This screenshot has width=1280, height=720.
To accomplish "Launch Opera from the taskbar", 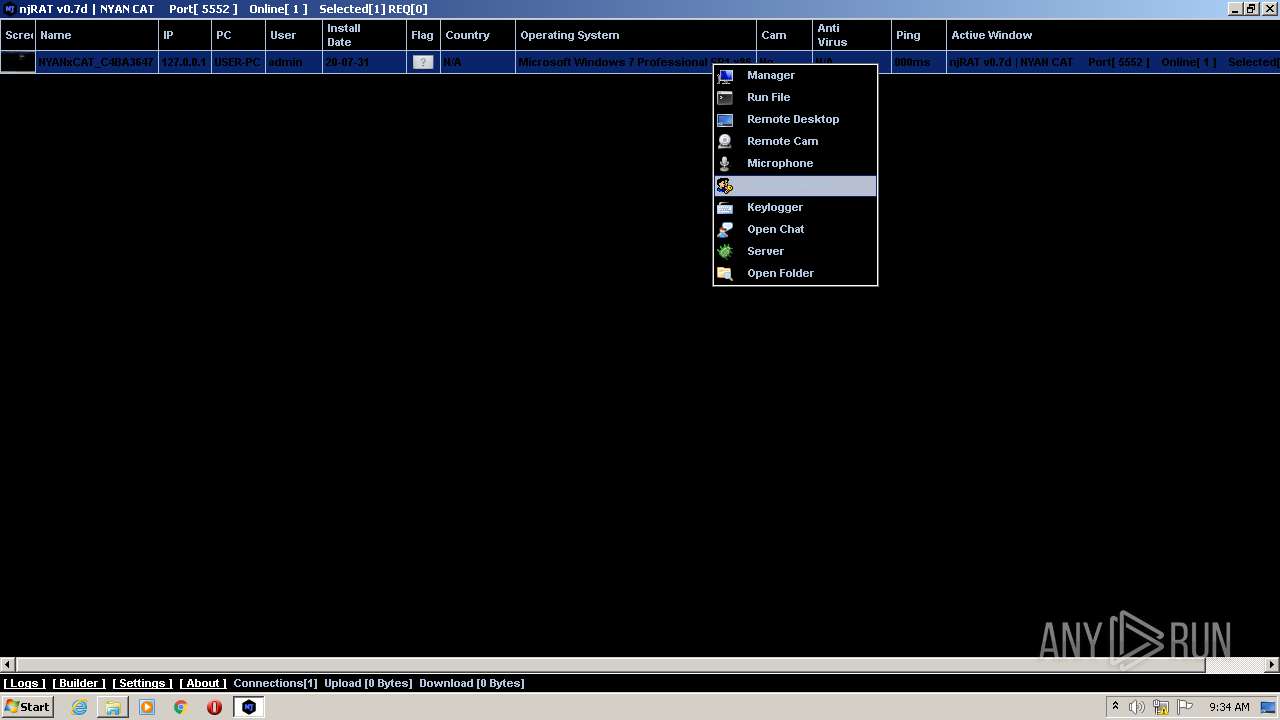I will (214, 707).
